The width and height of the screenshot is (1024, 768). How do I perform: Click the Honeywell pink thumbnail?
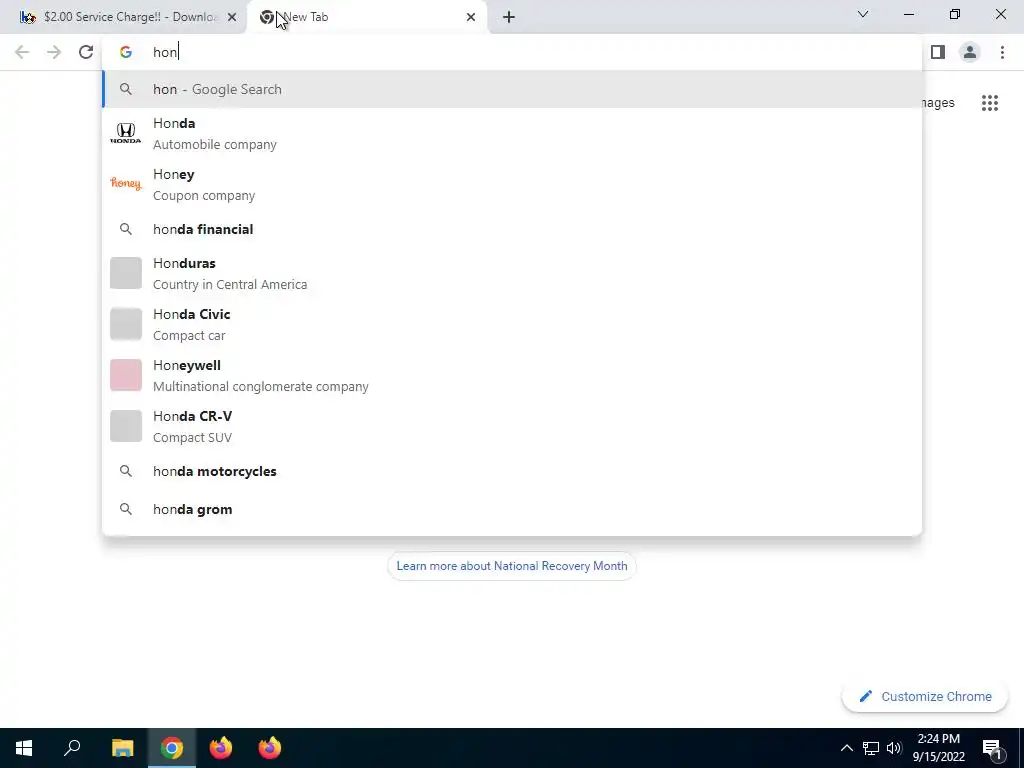click(x=125, y=375)
